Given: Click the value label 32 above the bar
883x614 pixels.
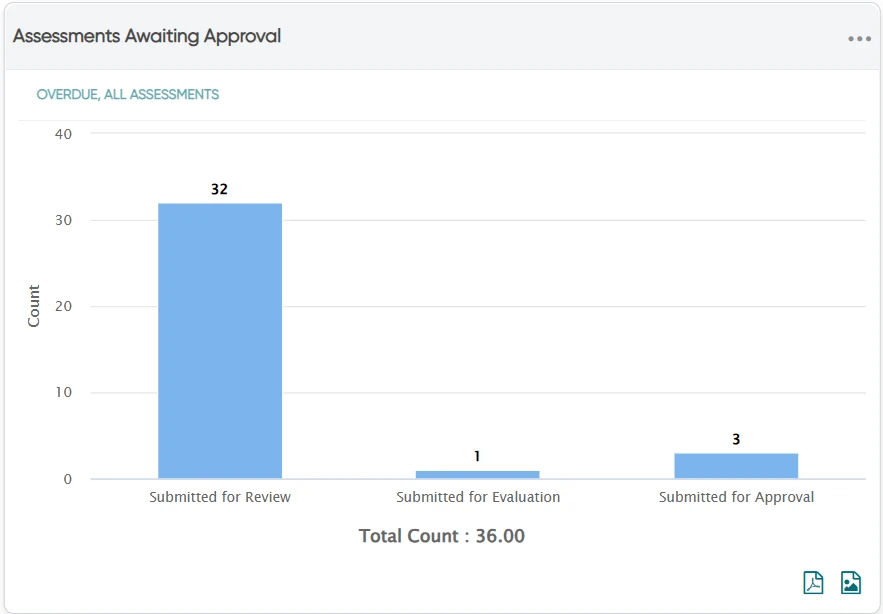Looking at the screenshot, I should (x=220, y=189).
